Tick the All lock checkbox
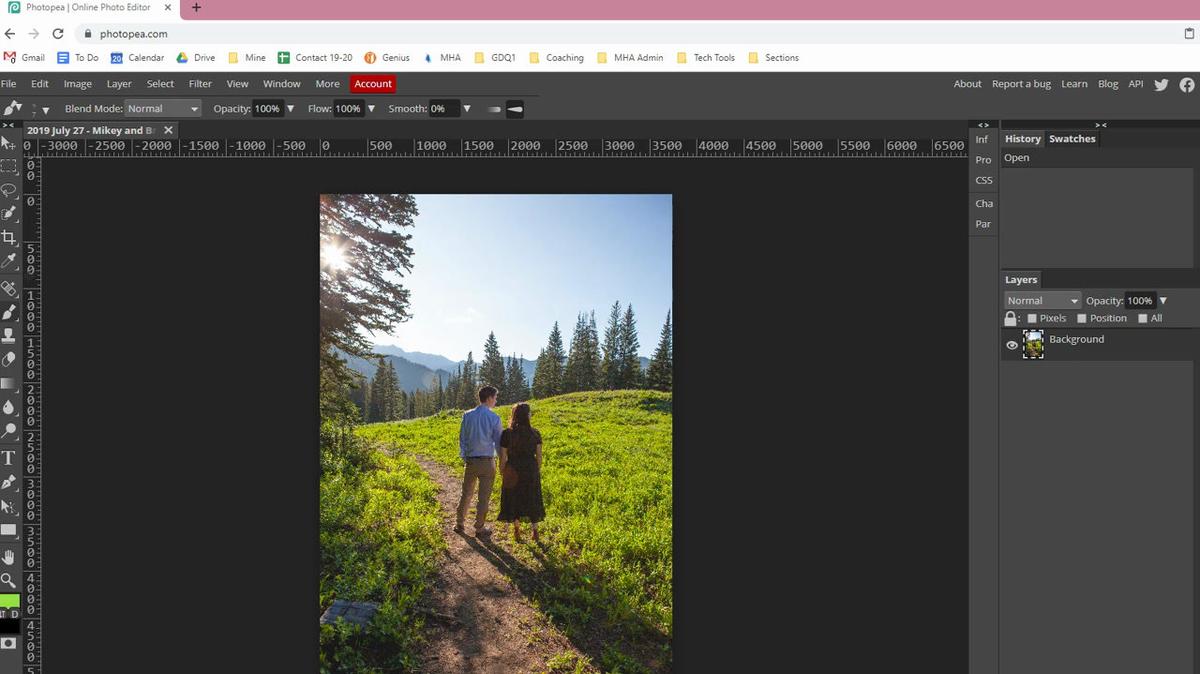 tap(1143, 319)
